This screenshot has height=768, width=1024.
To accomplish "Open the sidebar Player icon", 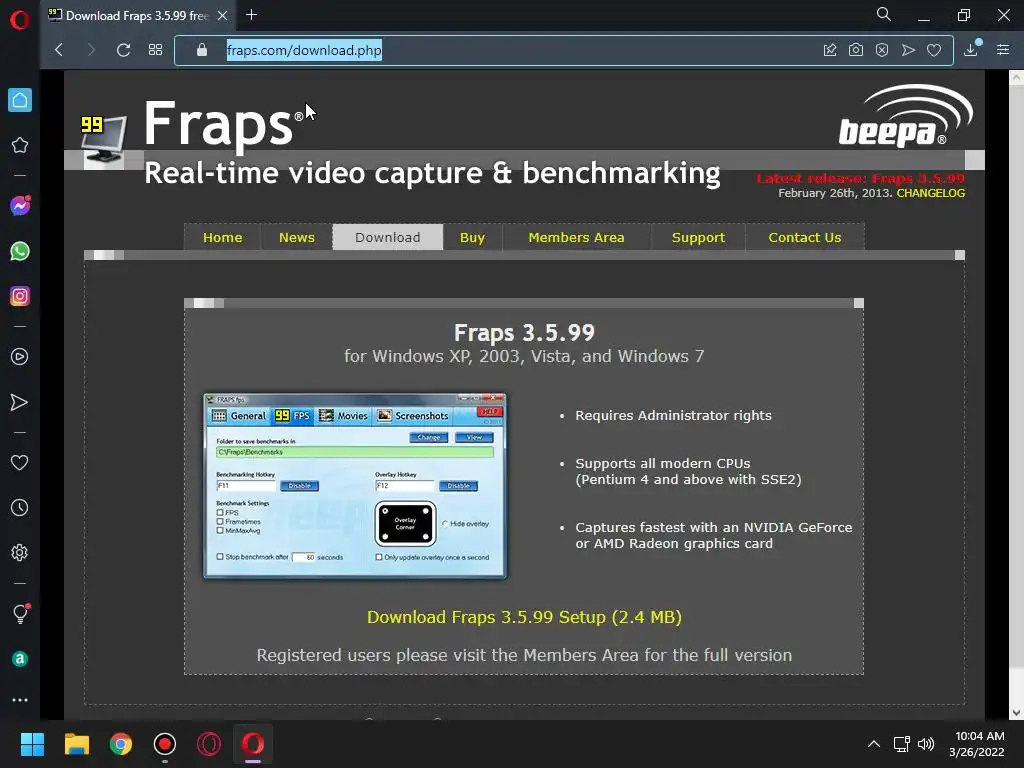I will click(x=20, y=357).
